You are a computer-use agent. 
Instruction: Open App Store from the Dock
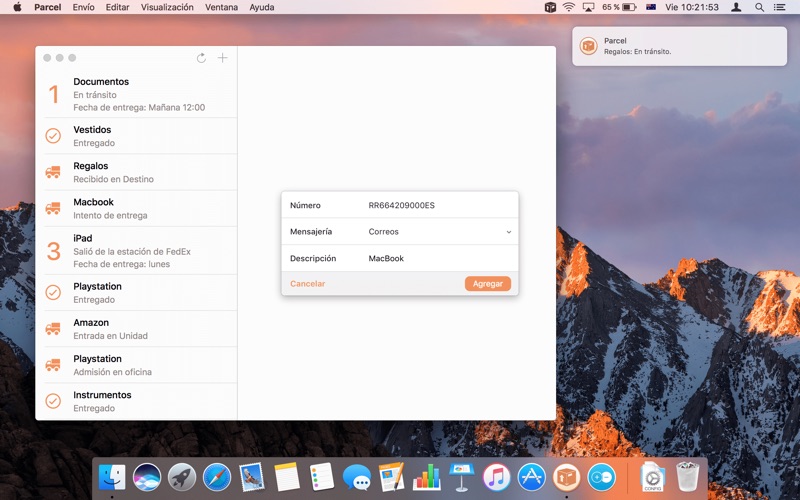(x=532, y=478)
